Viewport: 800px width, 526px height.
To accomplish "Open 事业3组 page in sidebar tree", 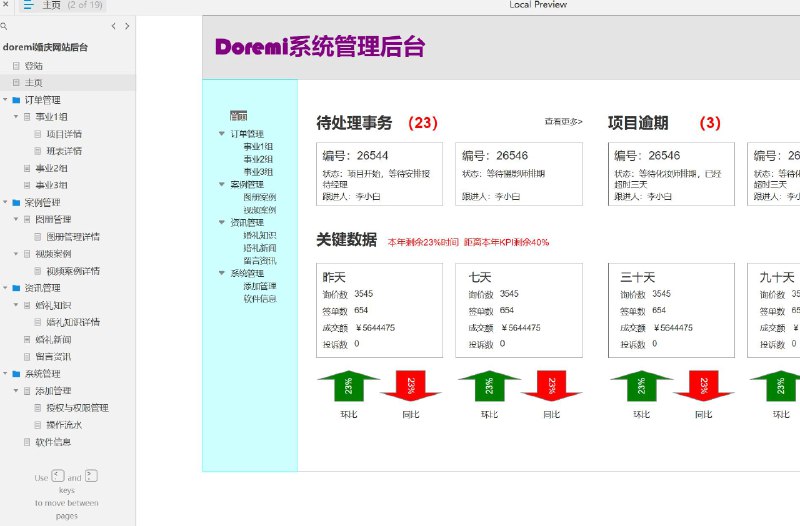I will [x=51, y=185].
